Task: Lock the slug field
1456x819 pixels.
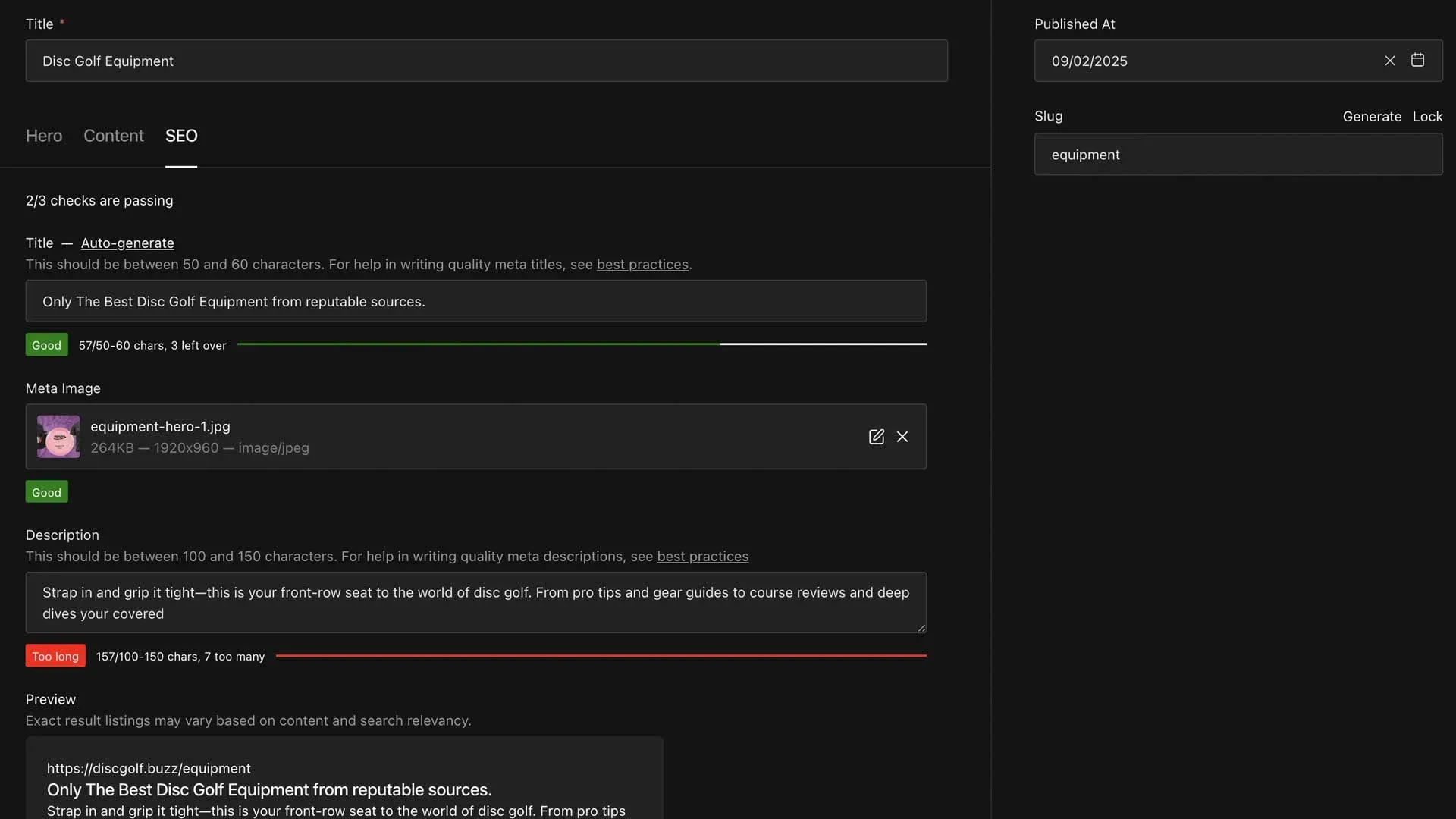Action: 1427,116
